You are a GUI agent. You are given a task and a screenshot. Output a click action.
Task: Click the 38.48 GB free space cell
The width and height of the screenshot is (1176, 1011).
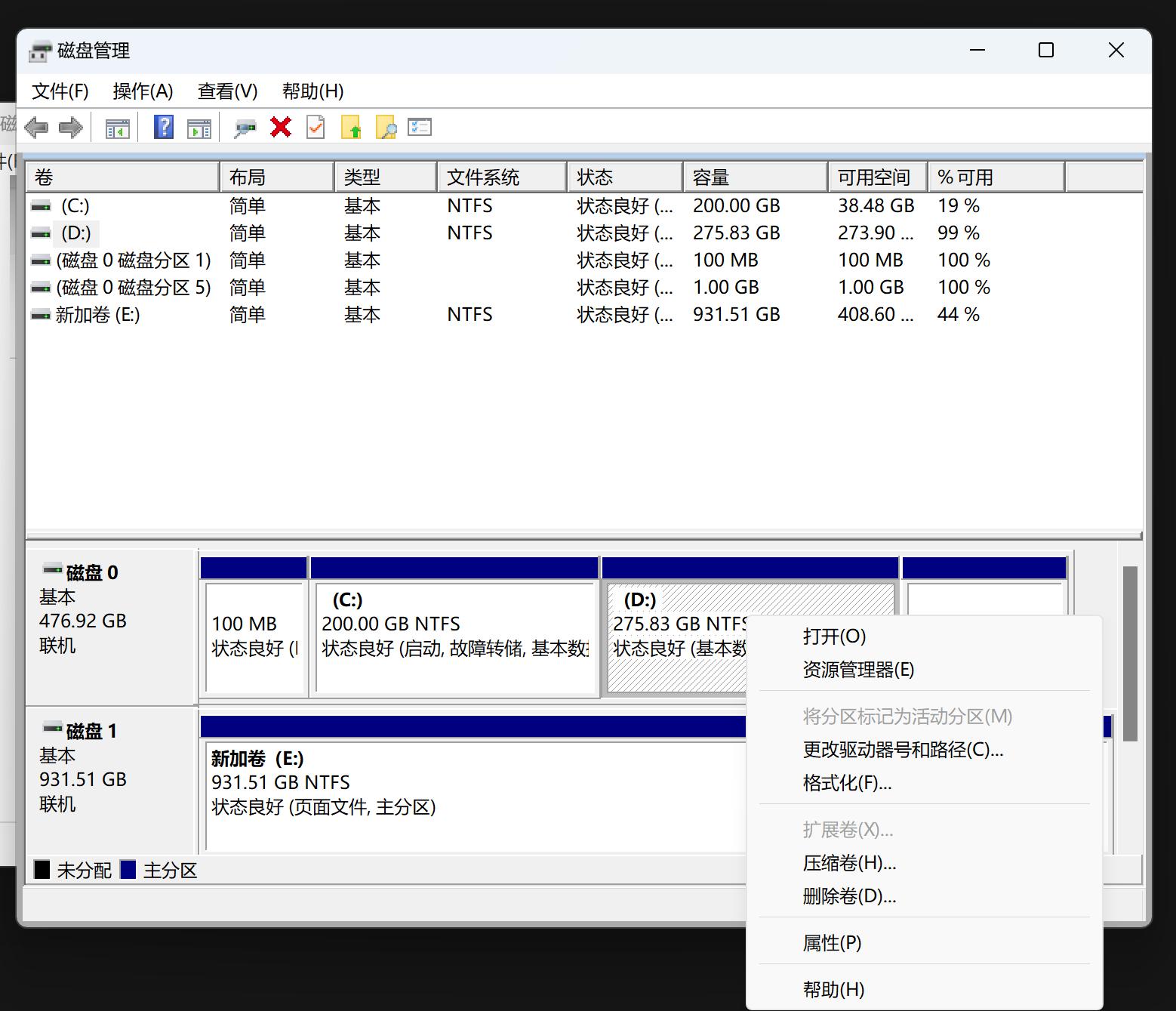(876, 206)
